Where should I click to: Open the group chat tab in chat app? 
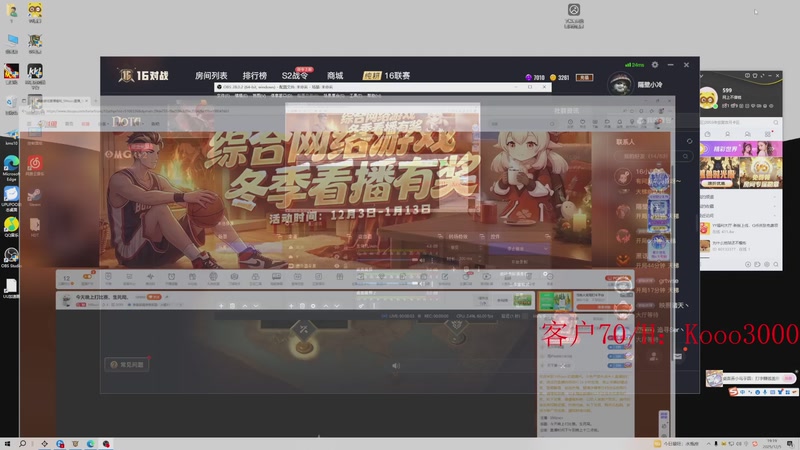pos(747,134)
